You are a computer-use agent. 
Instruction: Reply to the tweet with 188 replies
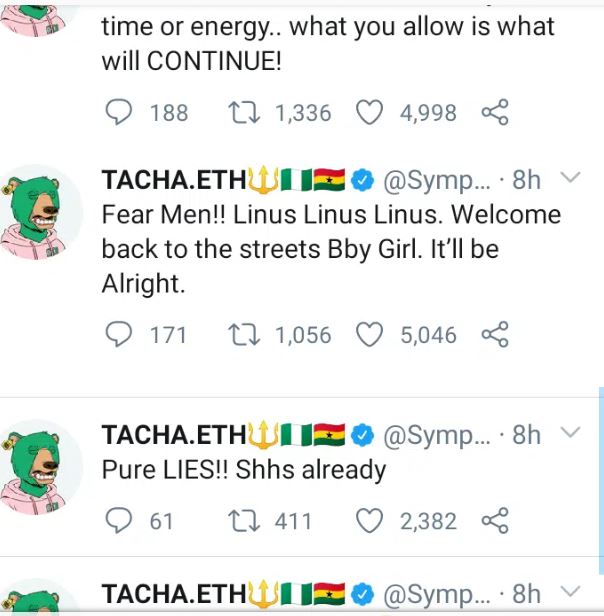[x=119, y=112]
